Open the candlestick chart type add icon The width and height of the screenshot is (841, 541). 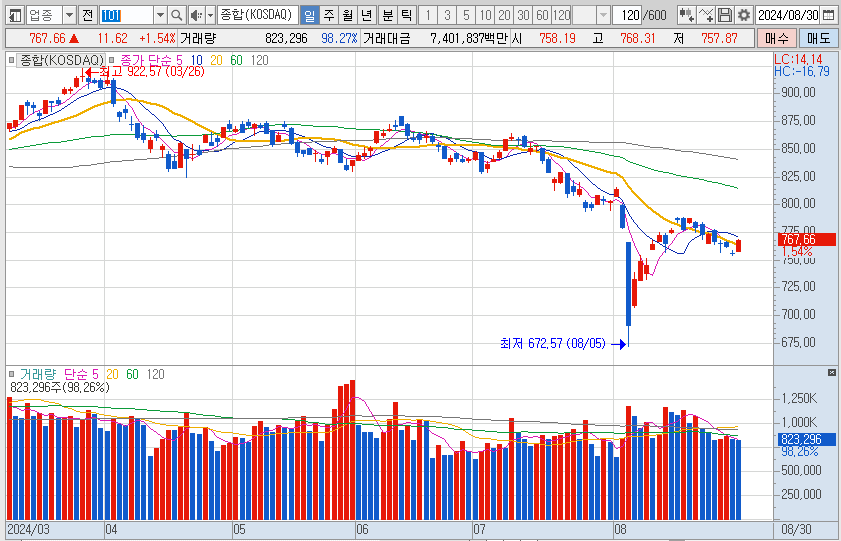pos(686,15)
